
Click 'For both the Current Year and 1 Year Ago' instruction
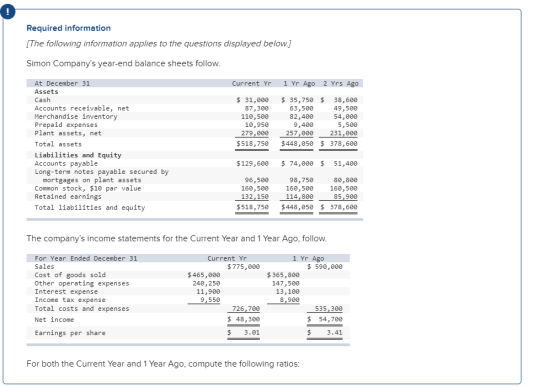click(163, 364)
